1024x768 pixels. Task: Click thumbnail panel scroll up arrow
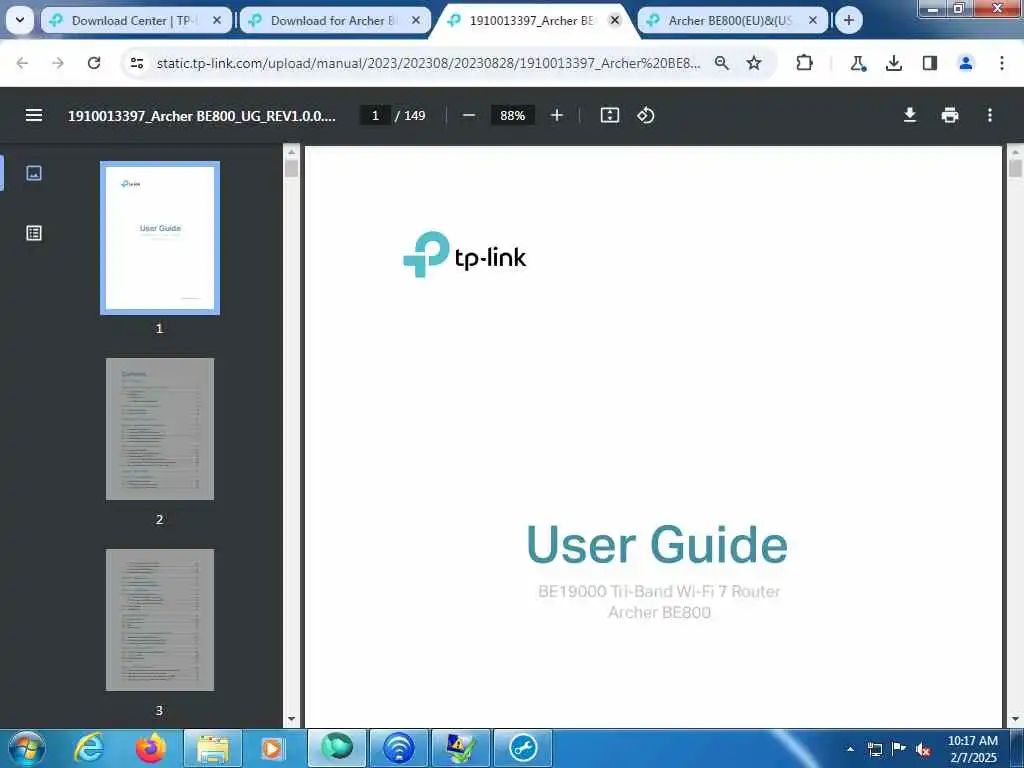[291, 152]
